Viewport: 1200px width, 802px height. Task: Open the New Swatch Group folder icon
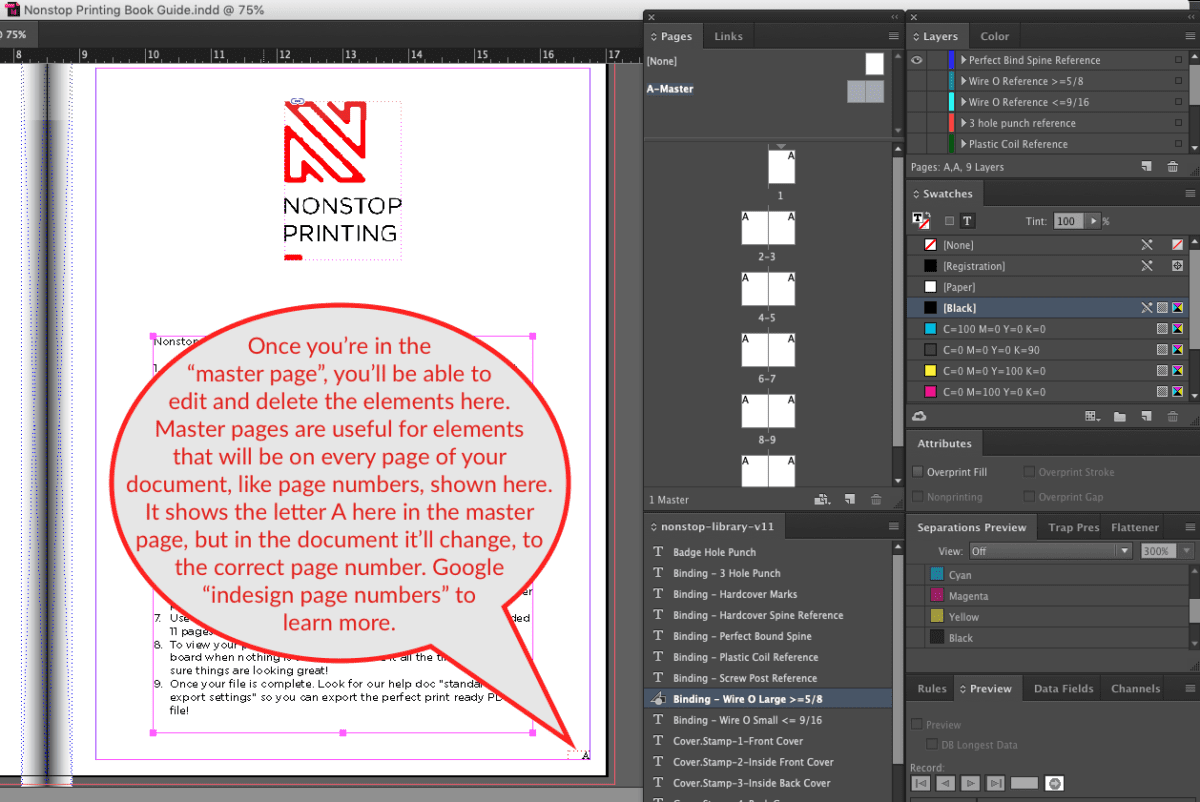(1120, 416)
